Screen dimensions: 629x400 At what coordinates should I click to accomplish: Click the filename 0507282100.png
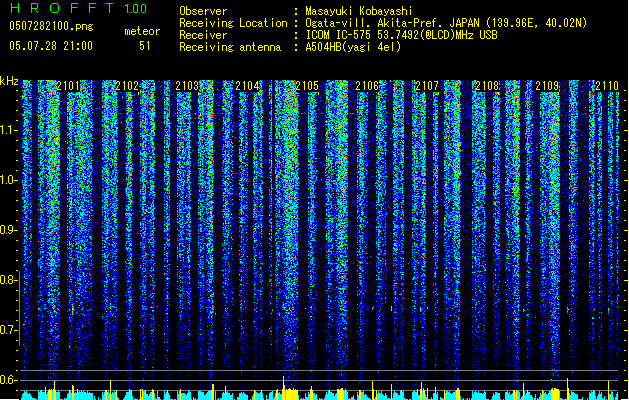tap(51, 26)
